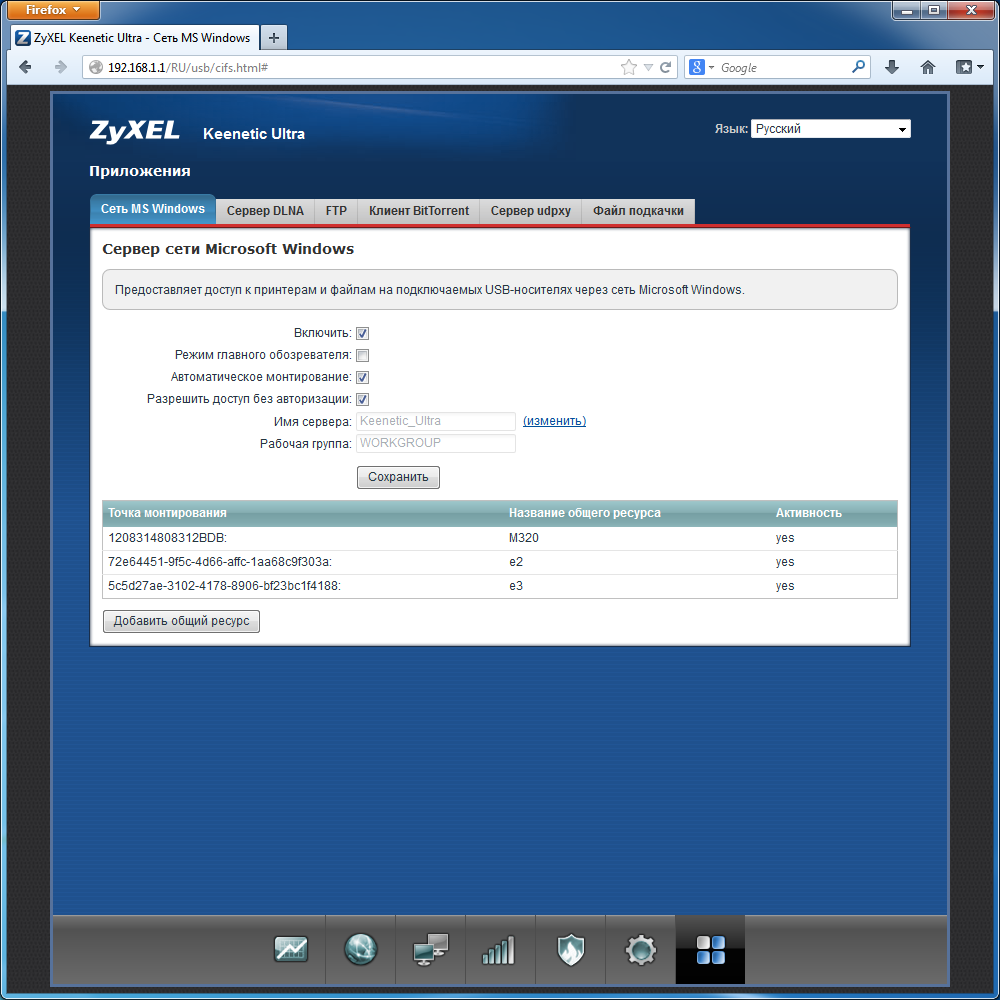Click the site identity globe icon
This screenshot has width=1000, height=1000.
(96, 67)
